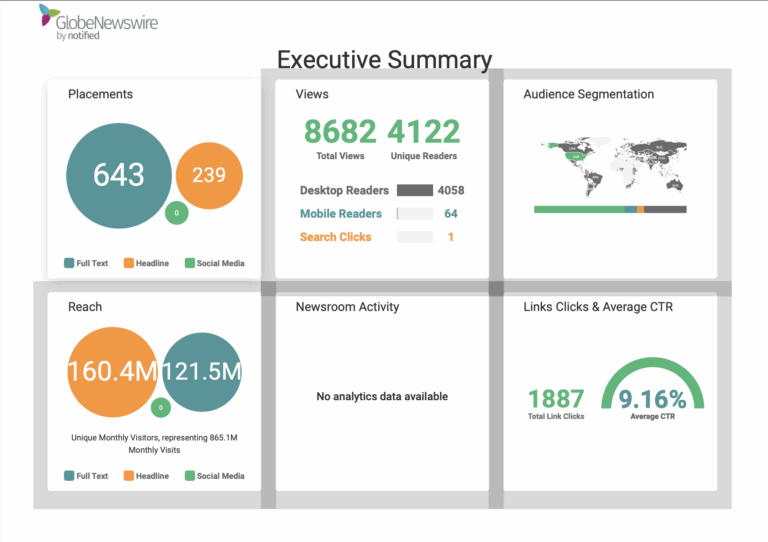Click the Desktop Readers dark bar
Viewport: 768px width, 542px height.
click(x=414, y=190)
